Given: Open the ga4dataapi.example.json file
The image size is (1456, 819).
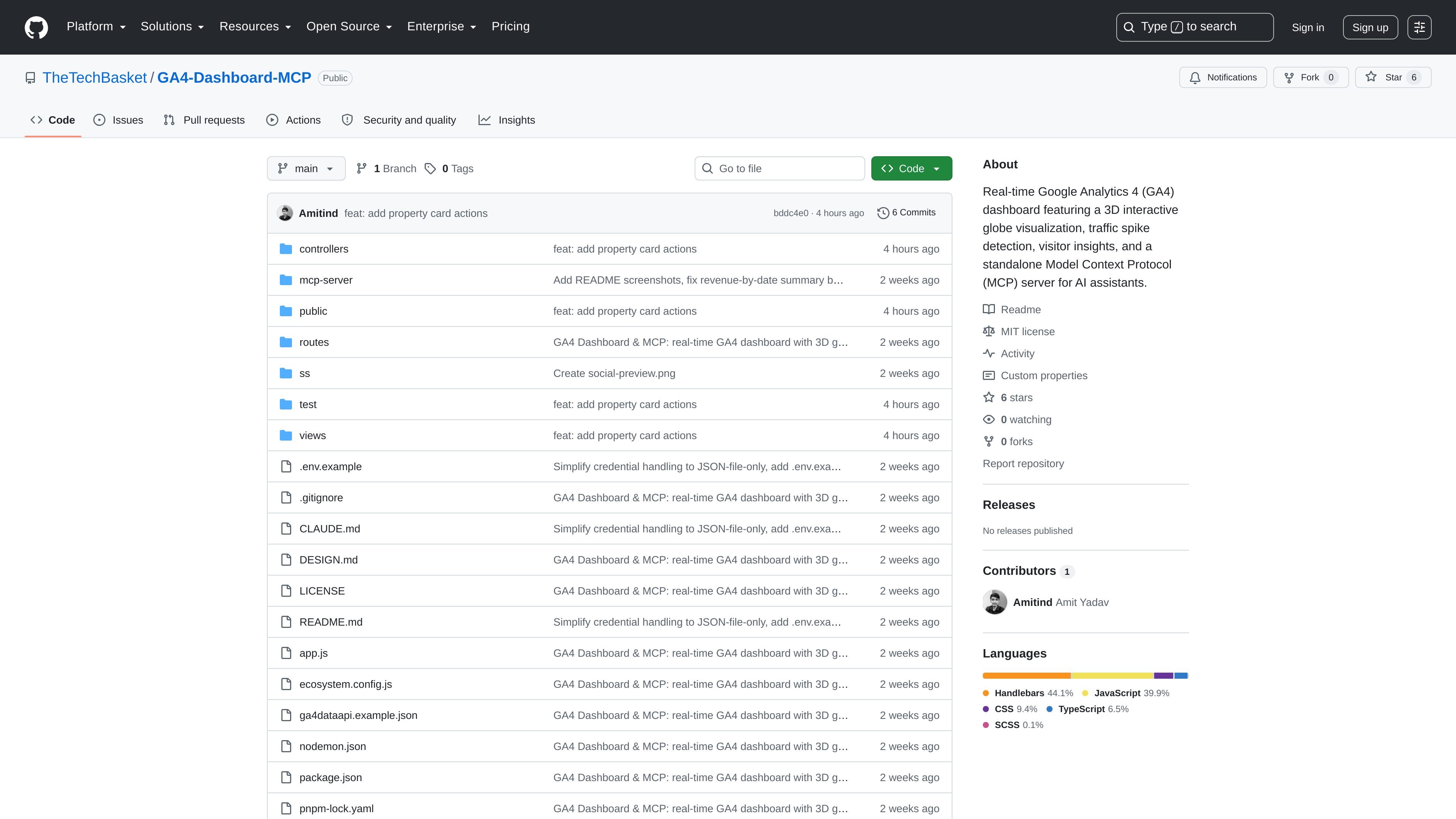Looking at the screenshot, I should [358, 715].
